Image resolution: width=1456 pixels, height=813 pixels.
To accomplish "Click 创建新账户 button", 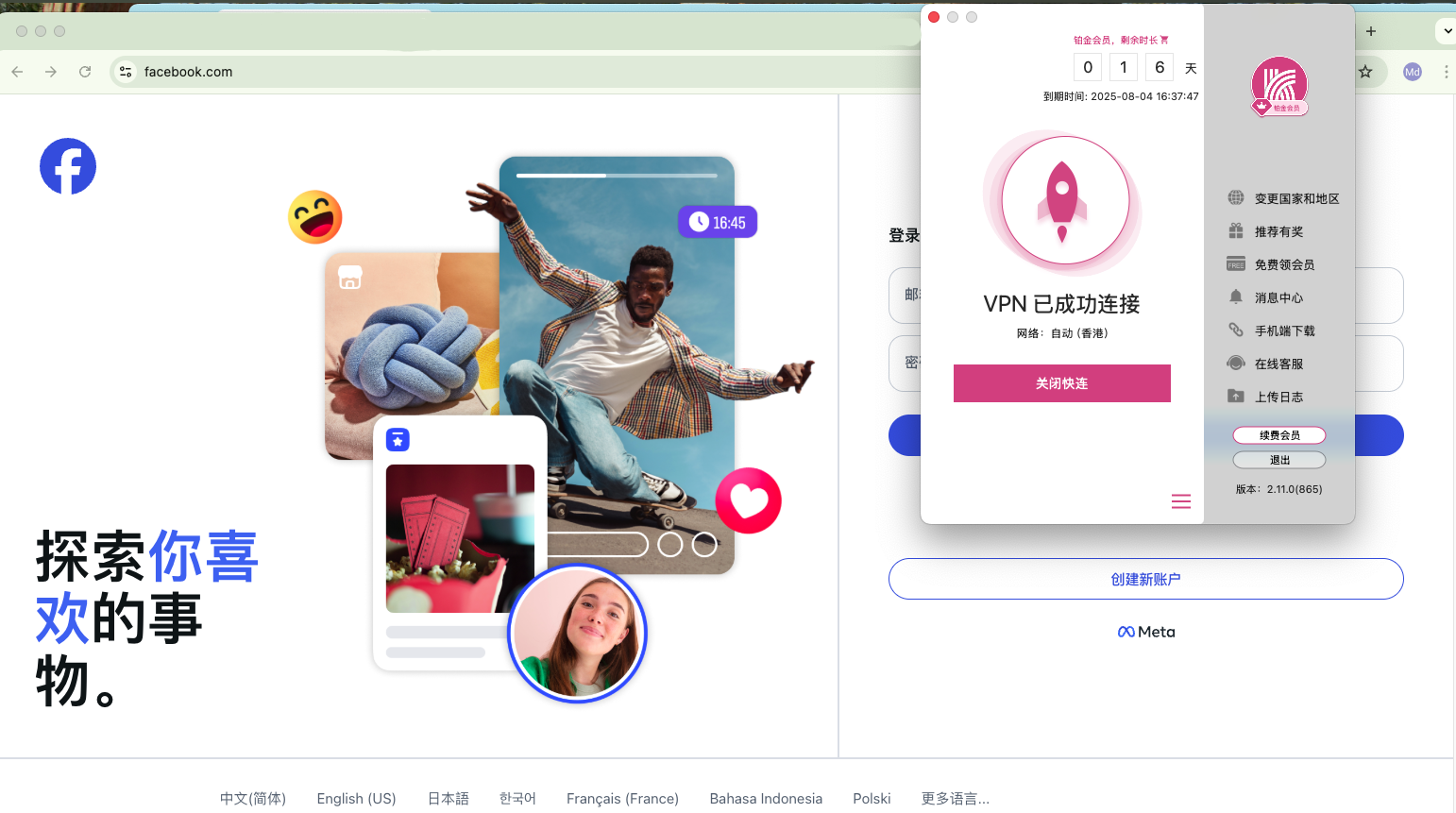I will [1145, 579].
